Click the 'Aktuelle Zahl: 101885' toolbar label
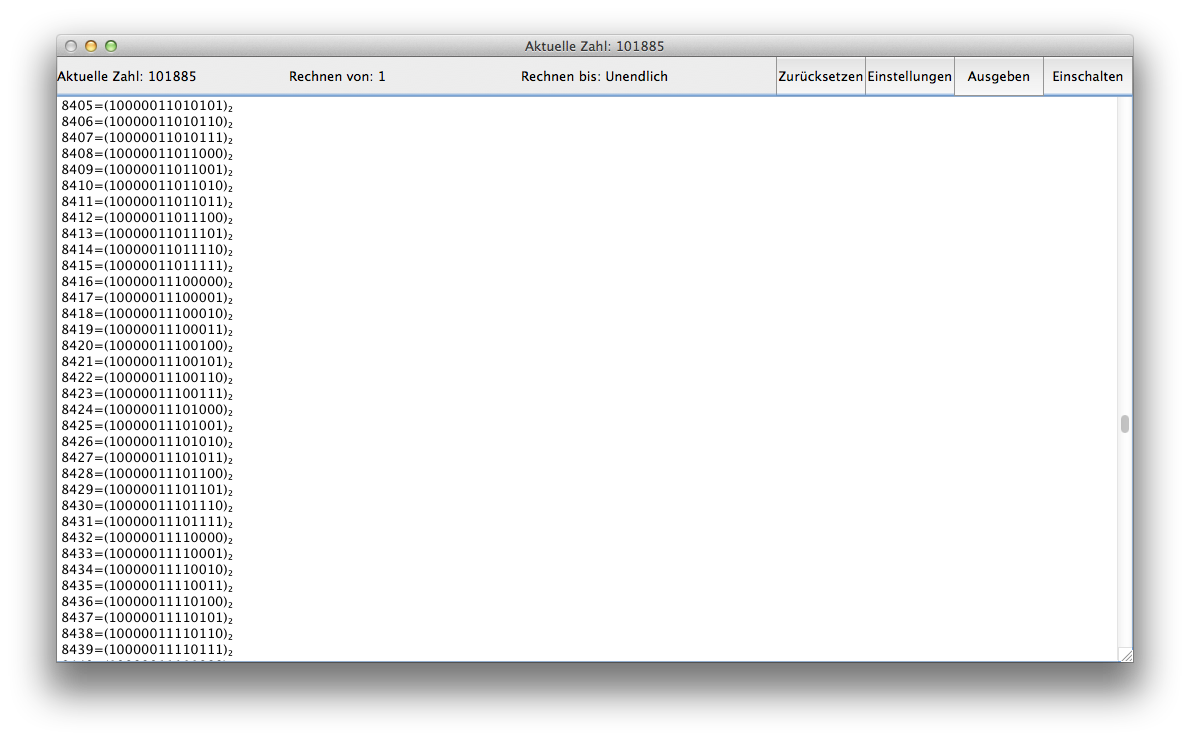This screenshot has width=1190, height=741. pos(127,77)
